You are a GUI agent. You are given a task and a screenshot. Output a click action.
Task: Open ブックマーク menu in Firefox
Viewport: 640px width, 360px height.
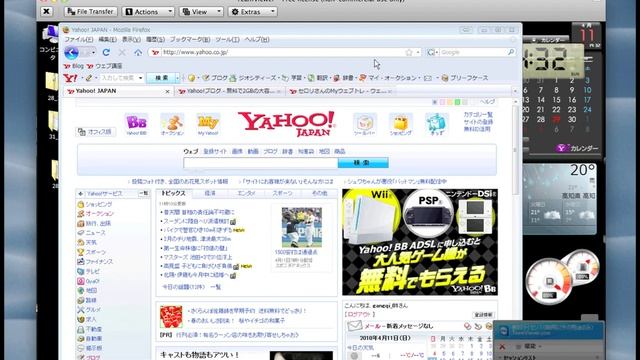(190, 40)
